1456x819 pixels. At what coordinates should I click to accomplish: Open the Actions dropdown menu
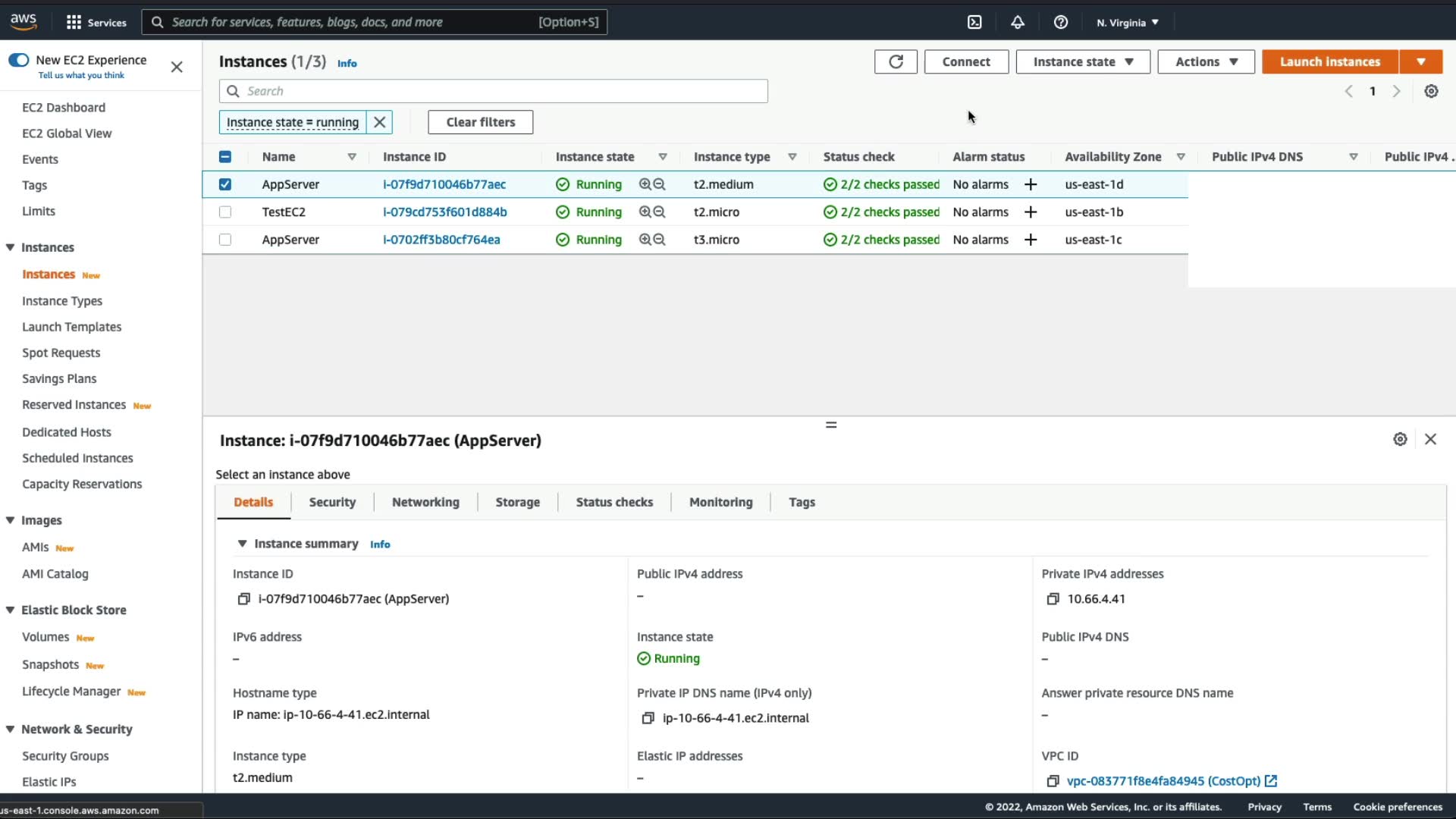tap(1206, 61)
